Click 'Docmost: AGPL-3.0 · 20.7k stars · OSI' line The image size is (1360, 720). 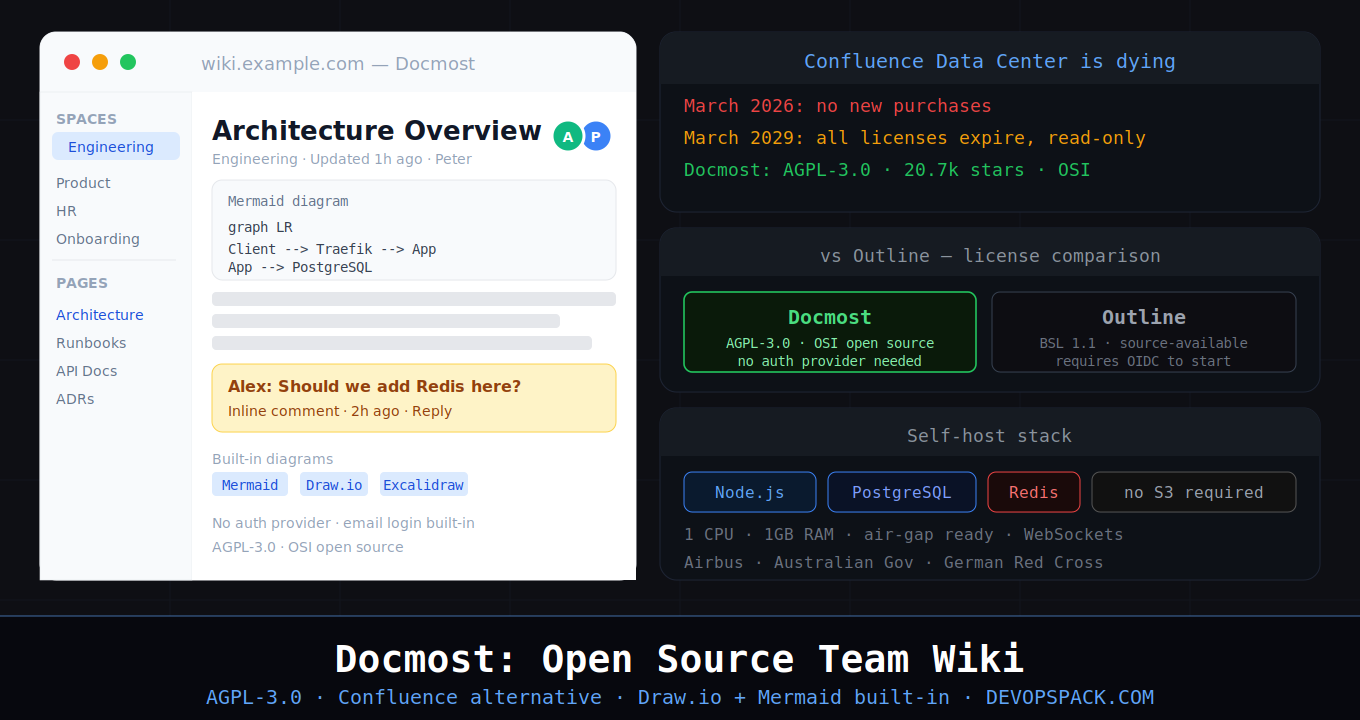pos(887,170)
